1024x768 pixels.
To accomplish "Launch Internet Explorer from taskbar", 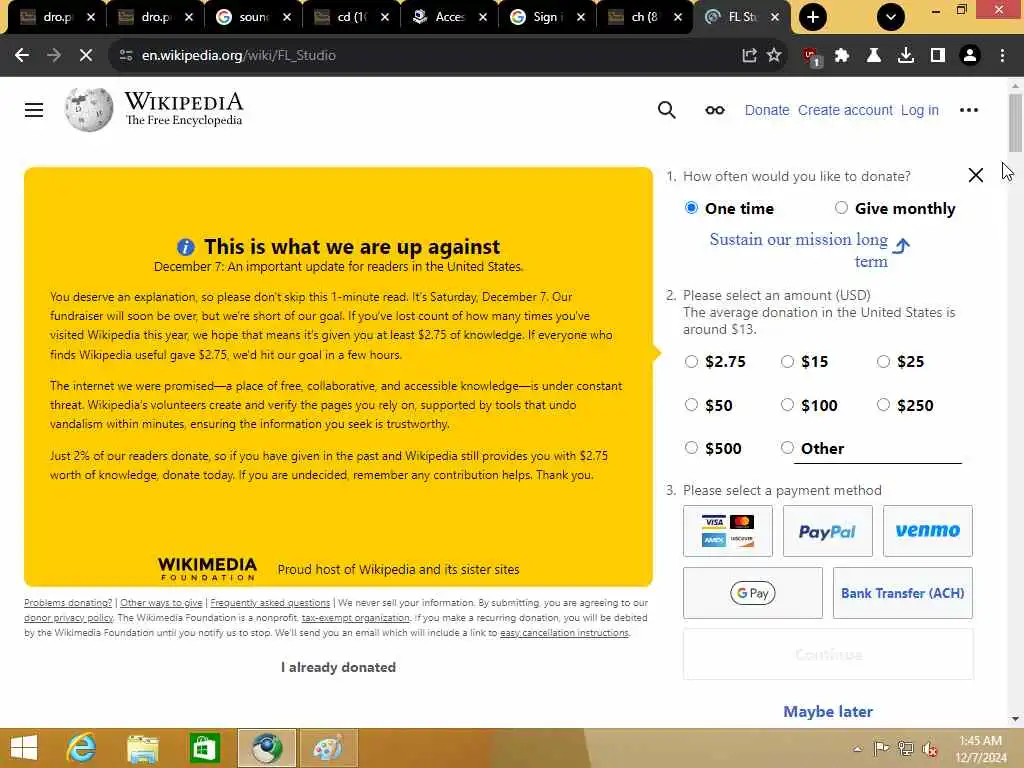I will 81,748.
